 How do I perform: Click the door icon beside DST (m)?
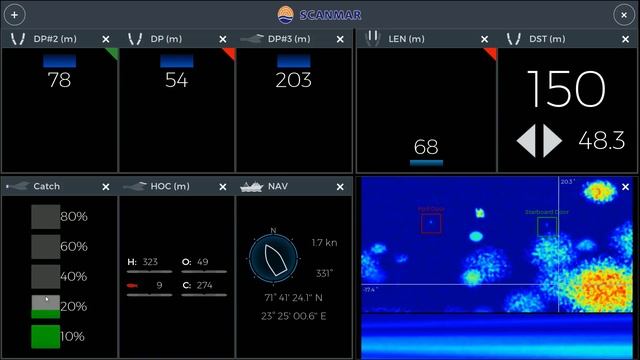point(514,39)
